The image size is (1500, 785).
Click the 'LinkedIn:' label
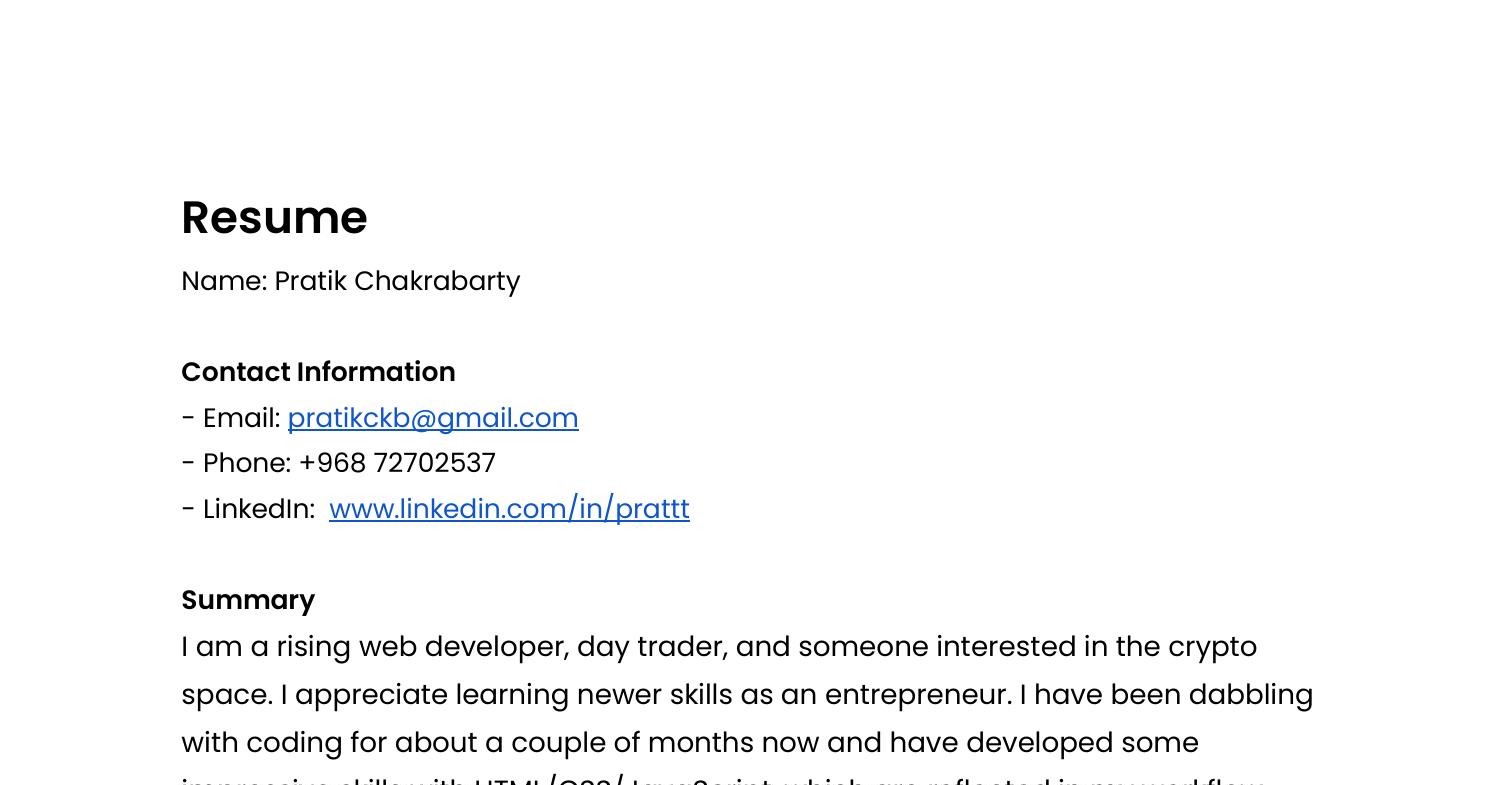(258, 509)
